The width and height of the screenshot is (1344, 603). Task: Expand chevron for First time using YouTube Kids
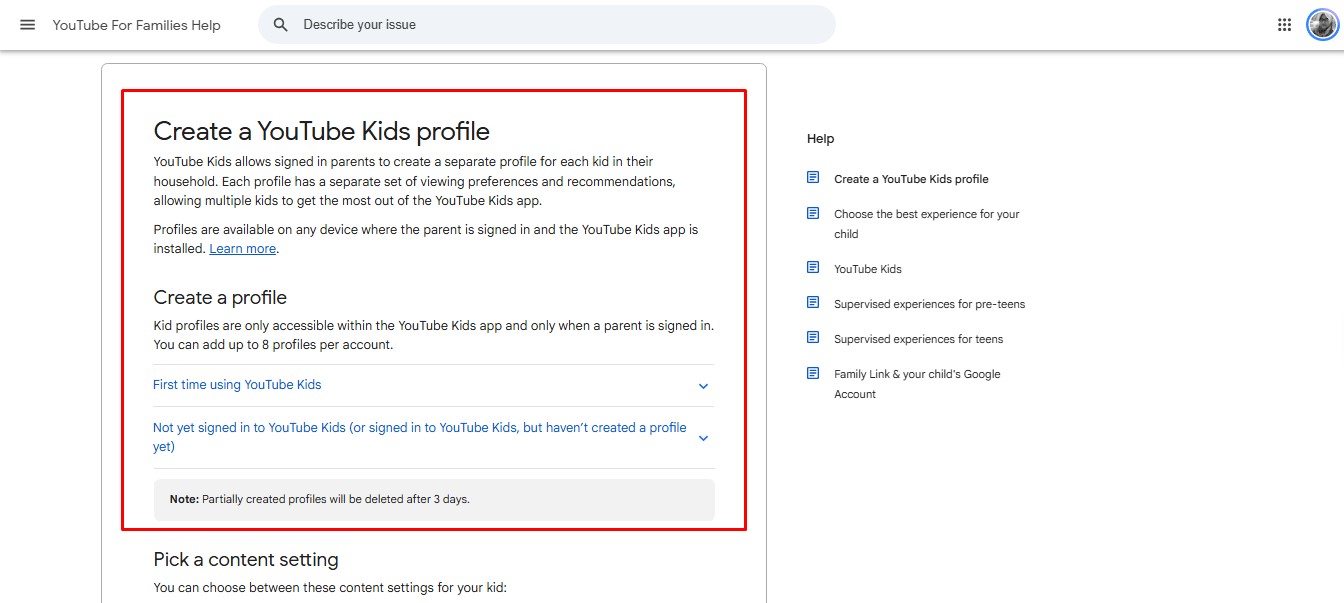(x=703, y=386)
